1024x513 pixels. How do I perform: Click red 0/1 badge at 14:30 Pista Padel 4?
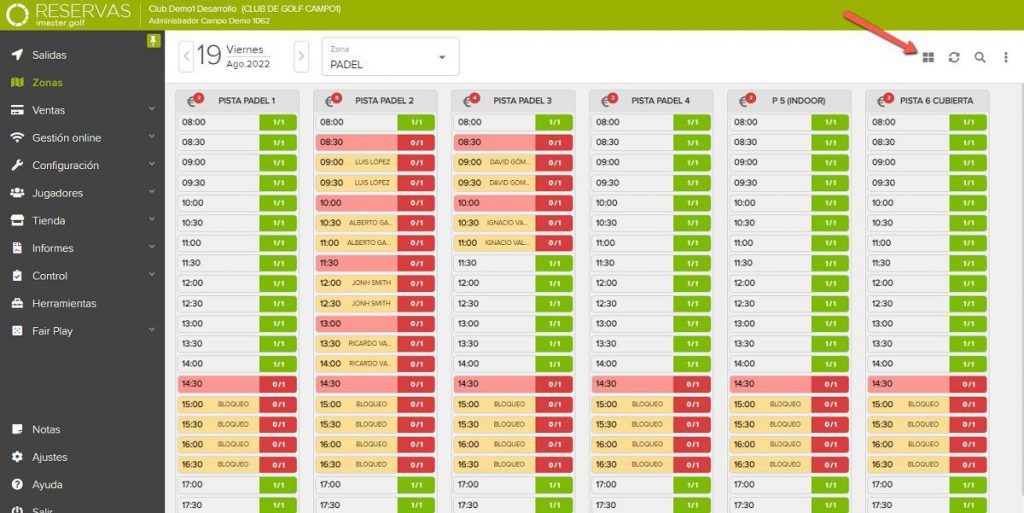pyautogui.click(x=692, y=384)
